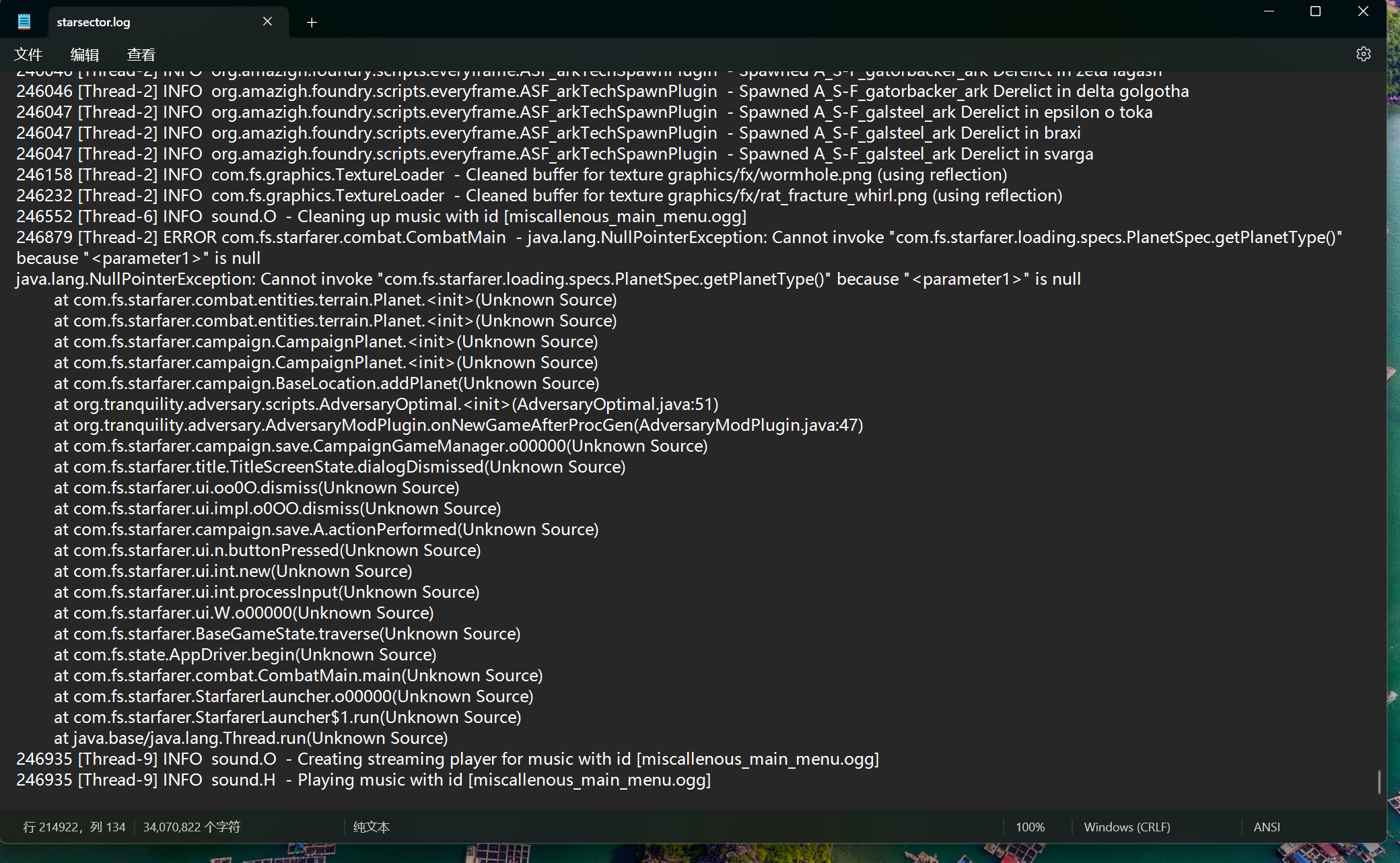Image resolution: width=1400 pixels, height=863 pixels.
Task: Open the 编辑 menu
Action: [x=85, y=55]
